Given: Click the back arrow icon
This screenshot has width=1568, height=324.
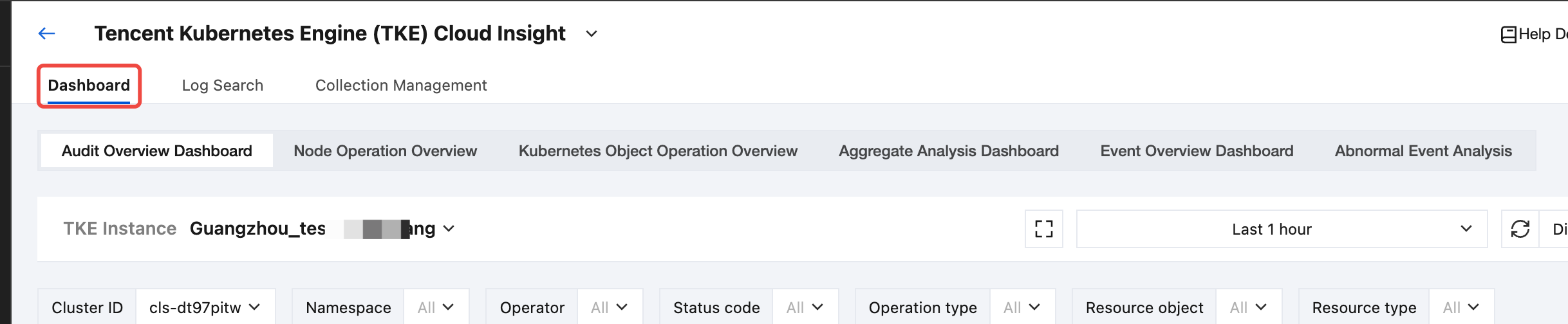Looking at the screenshot, I should pyautogui.click(x=46, y=33).
